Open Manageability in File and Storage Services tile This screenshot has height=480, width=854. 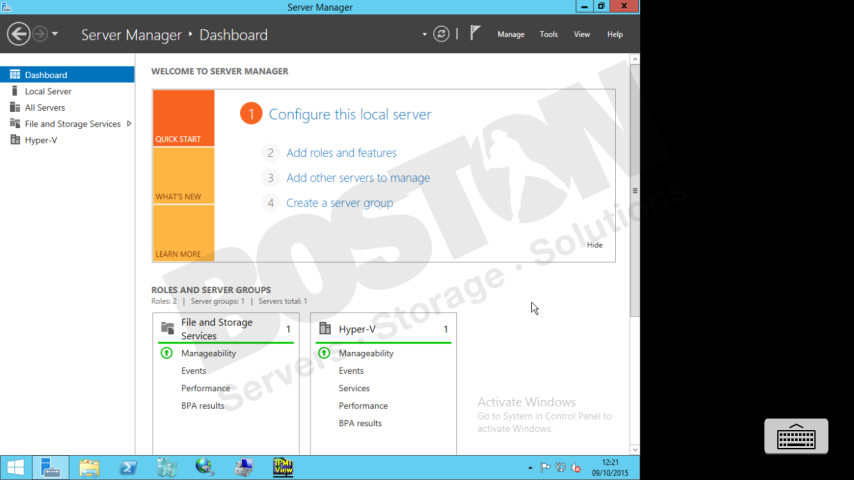coord(209,353)
